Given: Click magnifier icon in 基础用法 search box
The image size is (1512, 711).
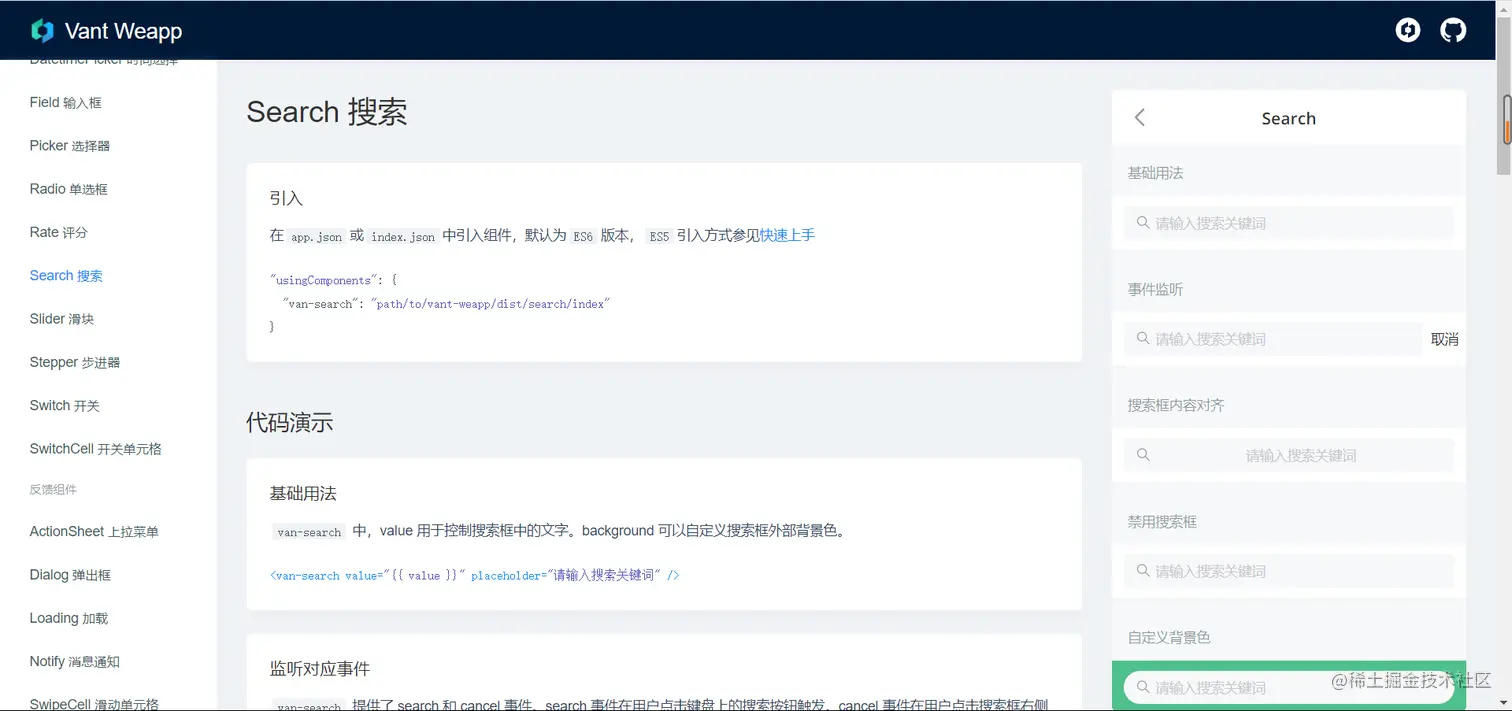Looking at the screenshot, I should [1142, 222].
